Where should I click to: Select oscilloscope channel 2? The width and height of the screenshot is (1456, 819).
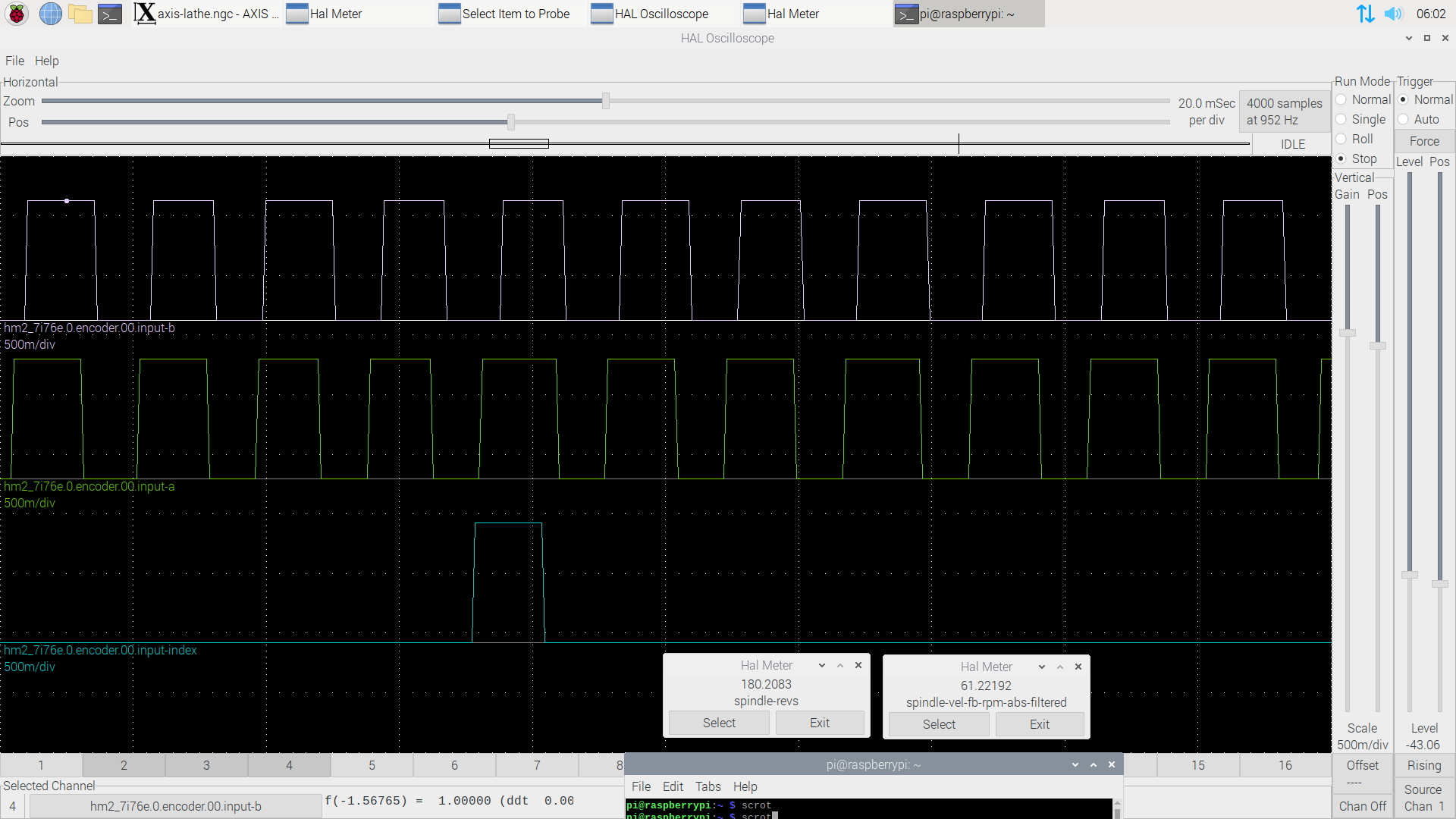[x=124, y=765]
